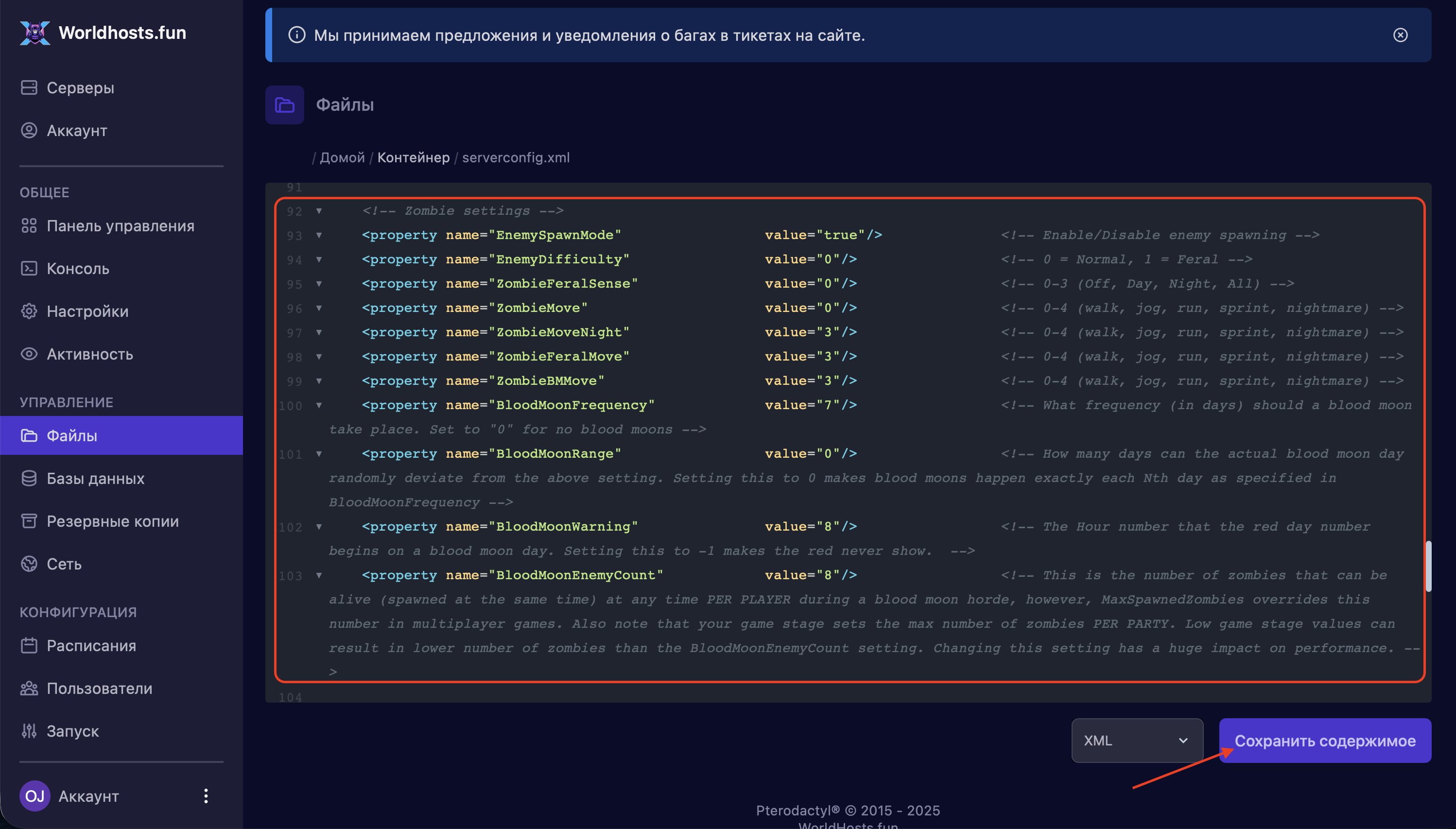Go to Панель управления menu item
The width and height of the screenshot is (1456, 829).
coord(120,226)
